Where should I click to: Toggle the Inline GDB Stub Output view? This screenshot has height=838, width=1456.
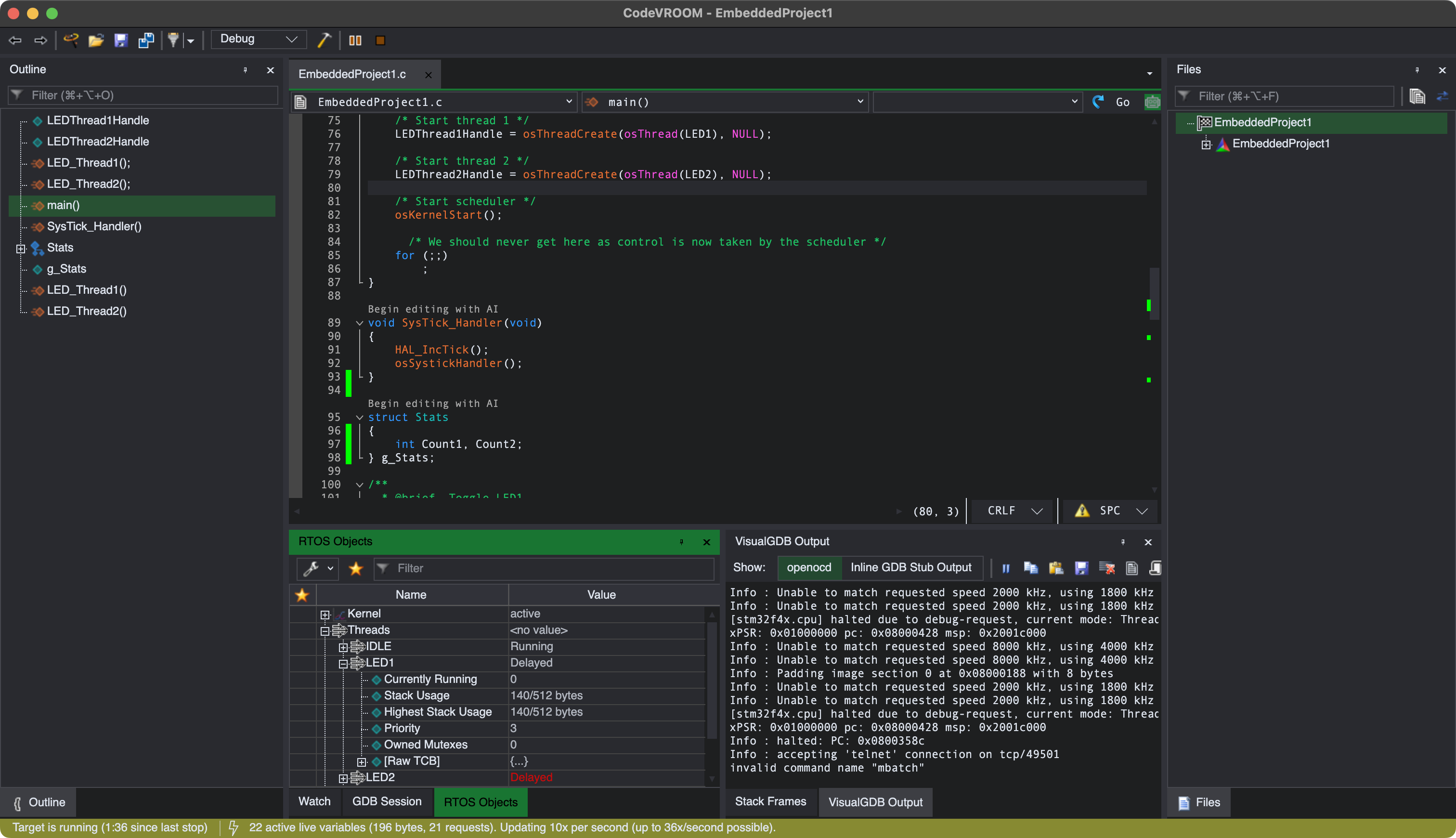click(910, 567)
